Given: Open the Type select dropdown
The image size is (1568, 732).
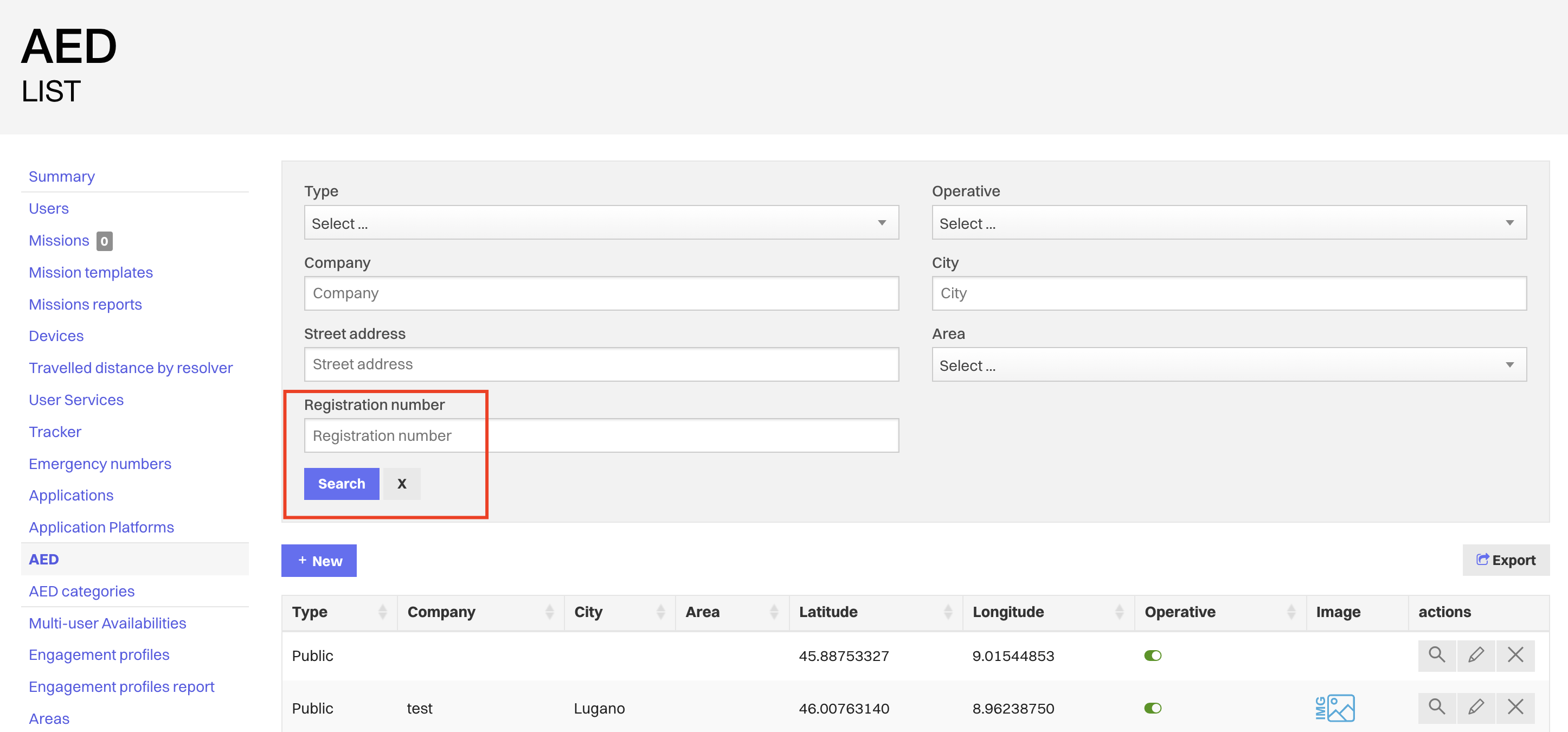Looking at the screenshot, I should [x=601, y=223].
